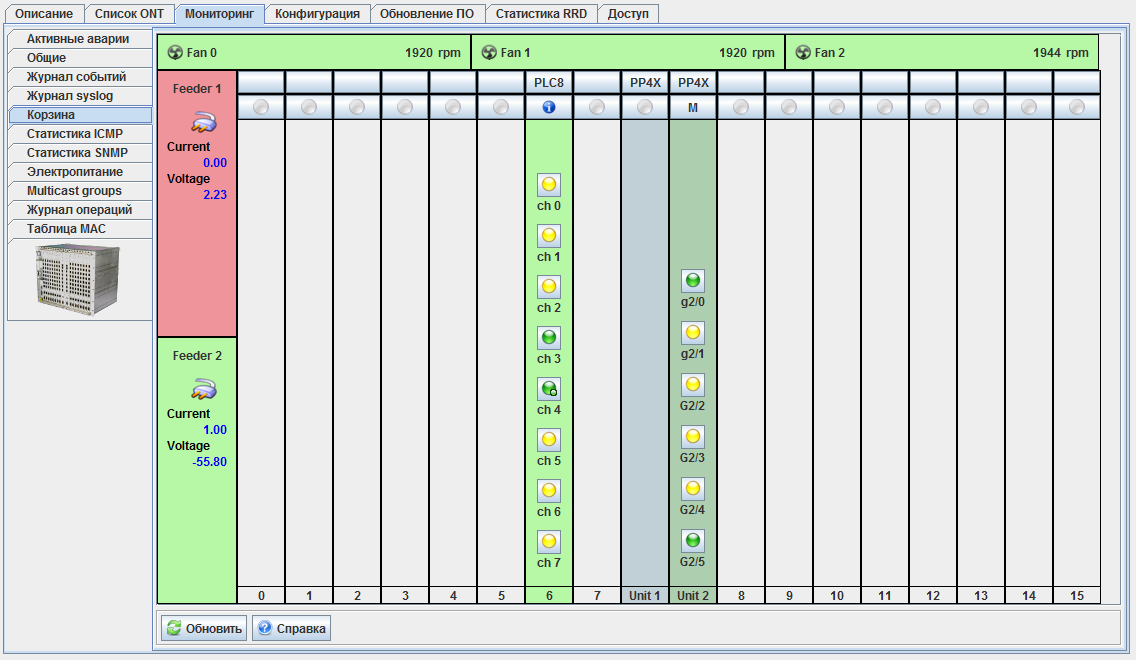Viewport: 1136px width, 660px height.
Task: Select Корзина in the sidebar
Action: (x=80, y=114)
